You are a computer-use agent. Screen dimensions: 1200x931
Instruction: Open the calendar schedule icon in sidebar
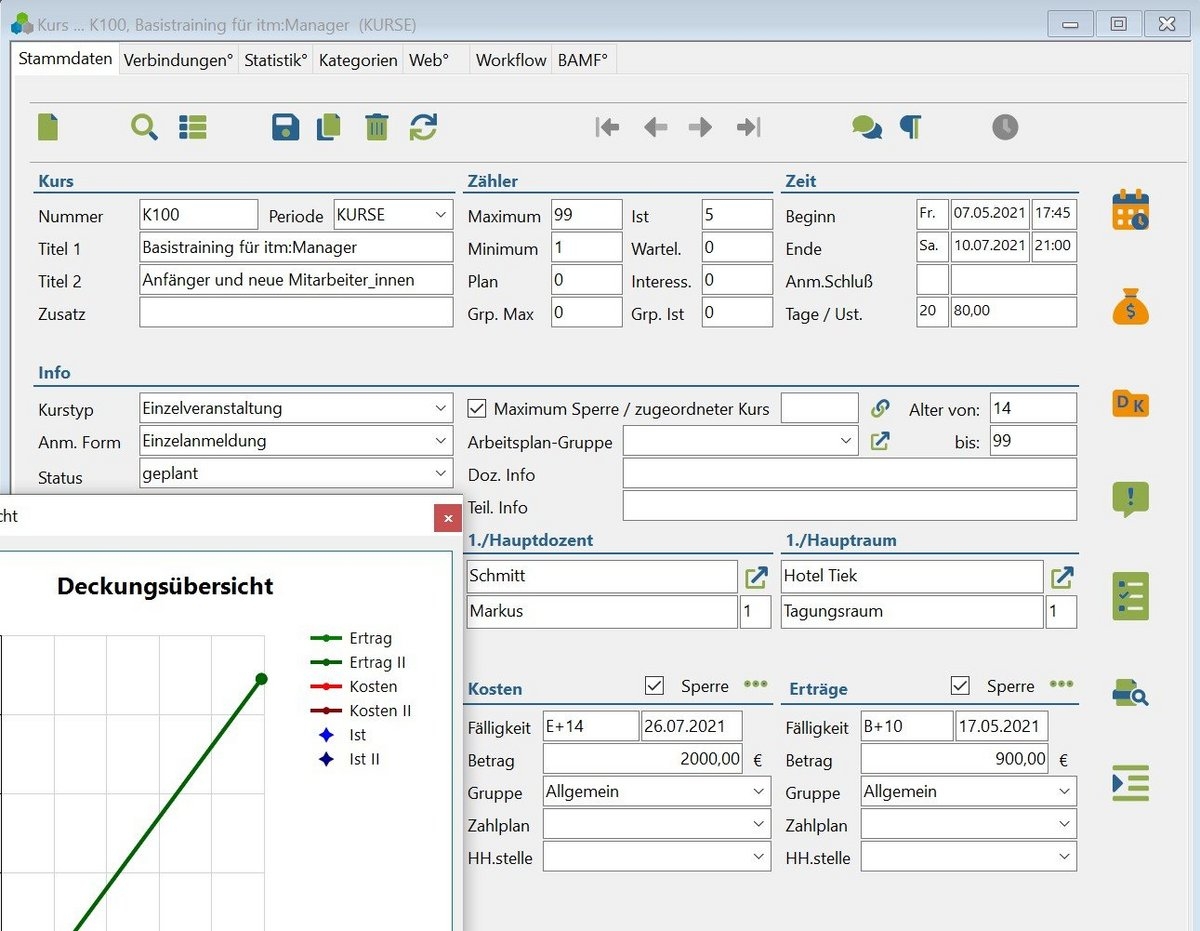click(1131, 210)
